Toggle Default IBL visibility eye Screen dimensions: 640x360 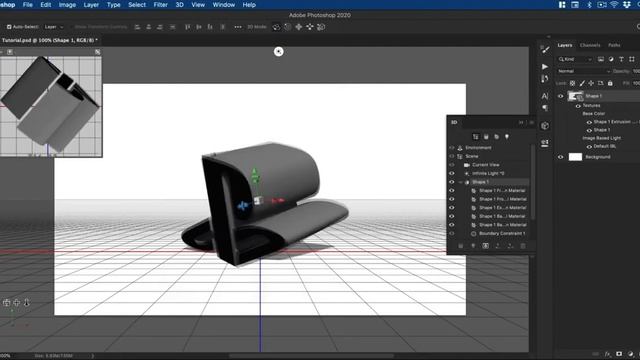pos(589,147)
